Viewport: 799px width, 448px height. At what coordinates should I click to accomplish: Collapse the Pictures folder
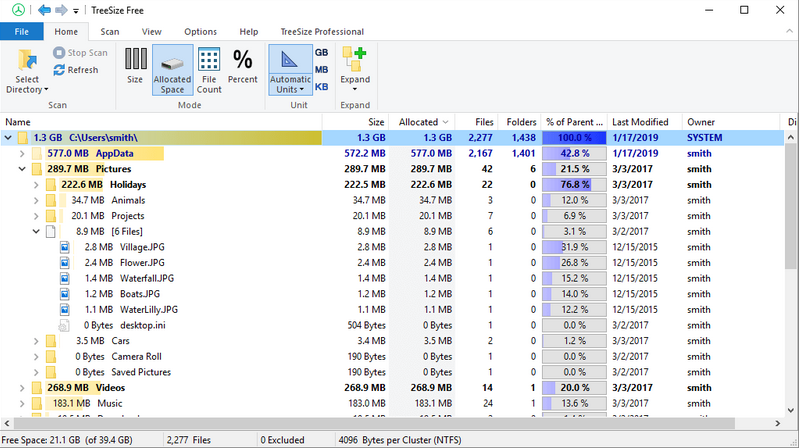point(22,169)
